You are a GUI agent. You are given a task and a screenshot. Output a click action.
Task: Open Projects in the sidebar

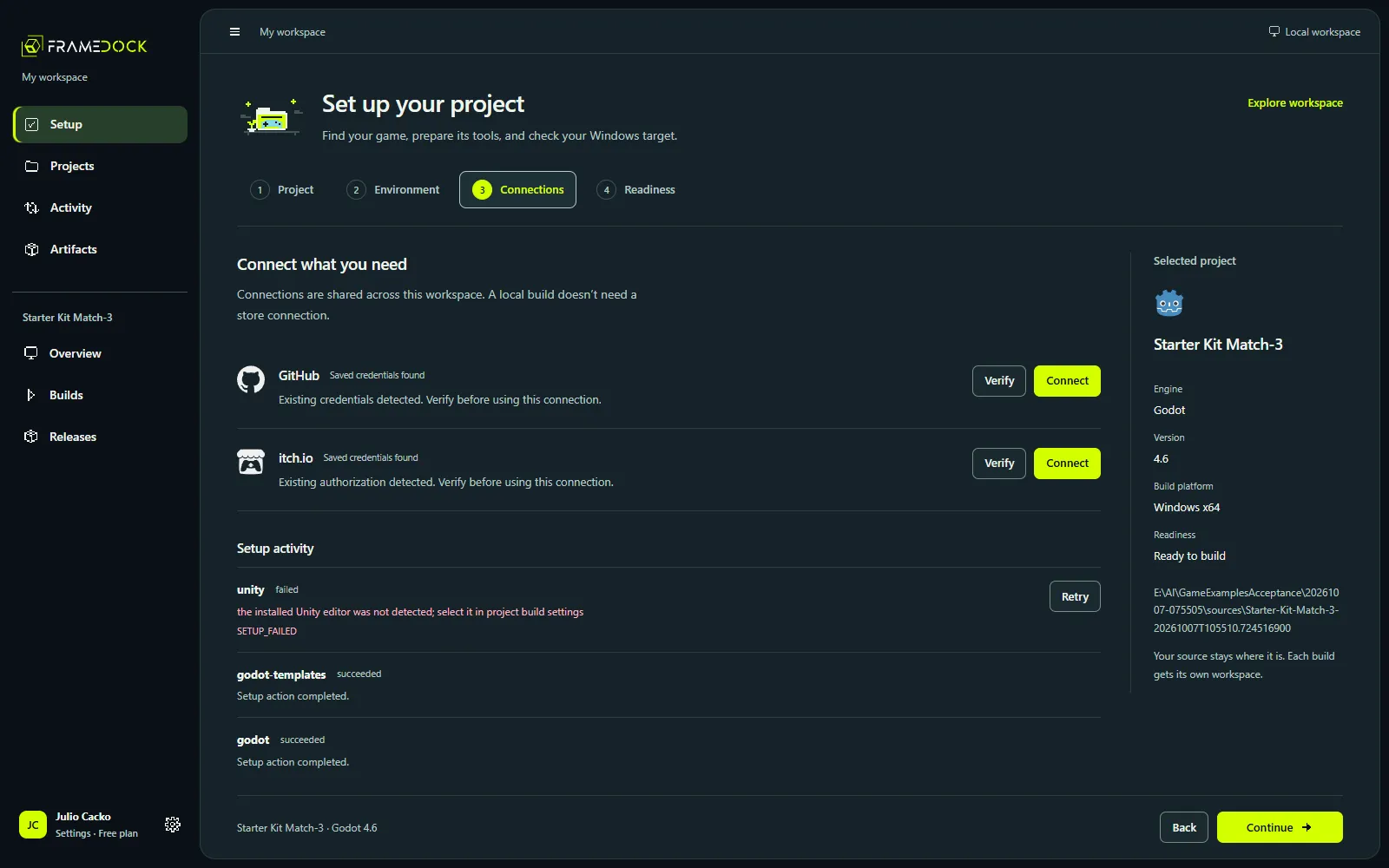[100, 166]
